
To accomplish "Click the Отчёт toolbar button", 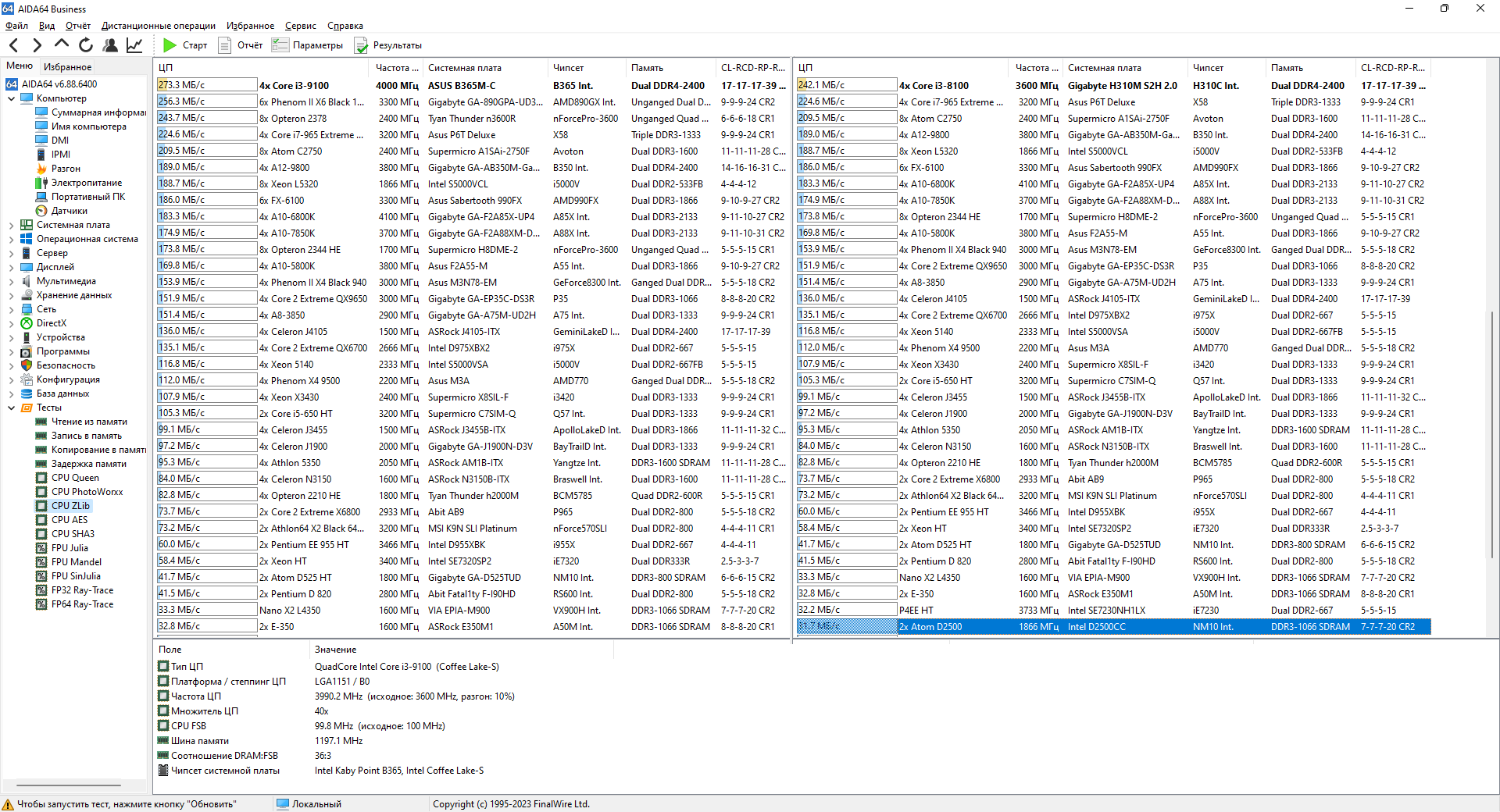I will tap(241, 45).
